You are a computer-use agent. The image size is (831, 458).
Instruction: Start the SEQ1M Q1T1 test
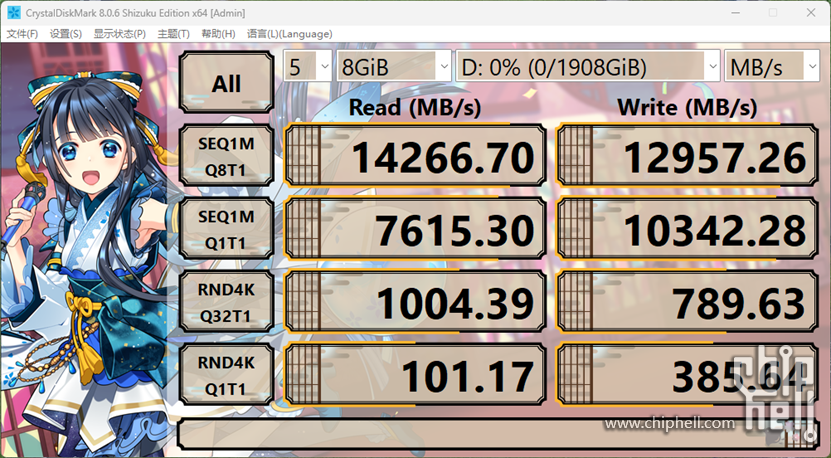click(x=226, y=228)
